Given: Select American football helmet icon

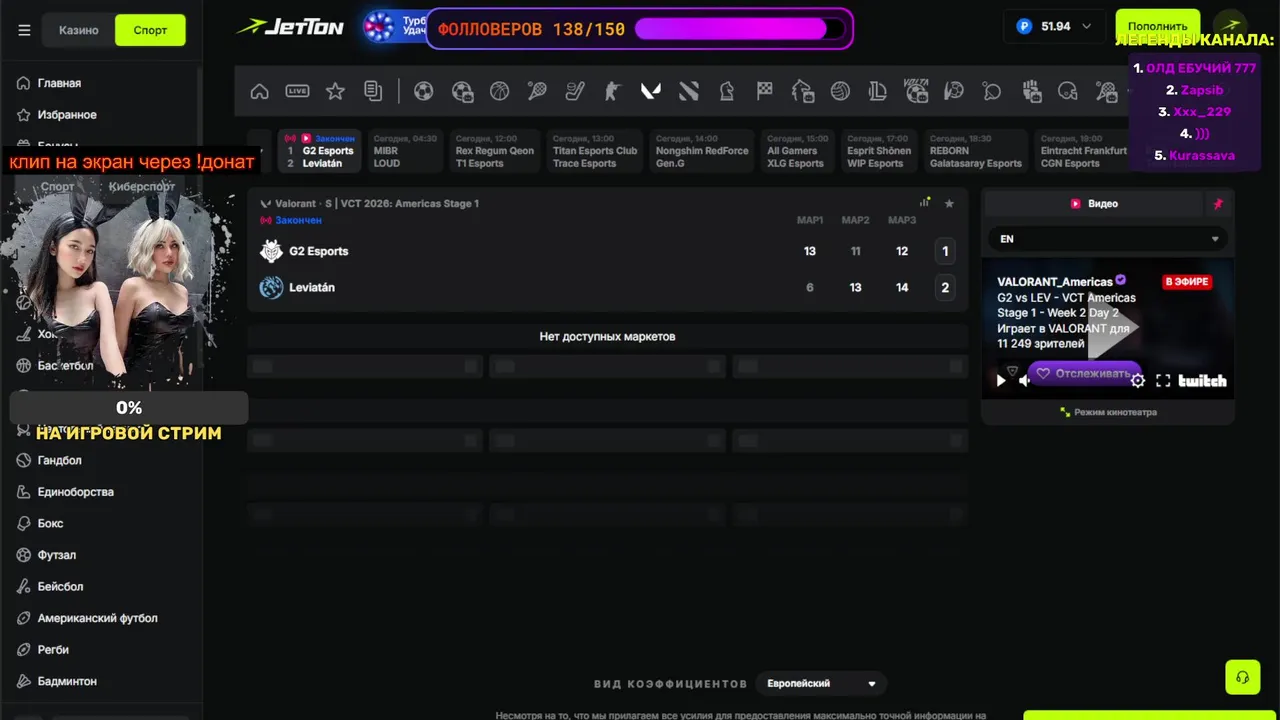Looking at the screenshot, I should click(1068, 92).
